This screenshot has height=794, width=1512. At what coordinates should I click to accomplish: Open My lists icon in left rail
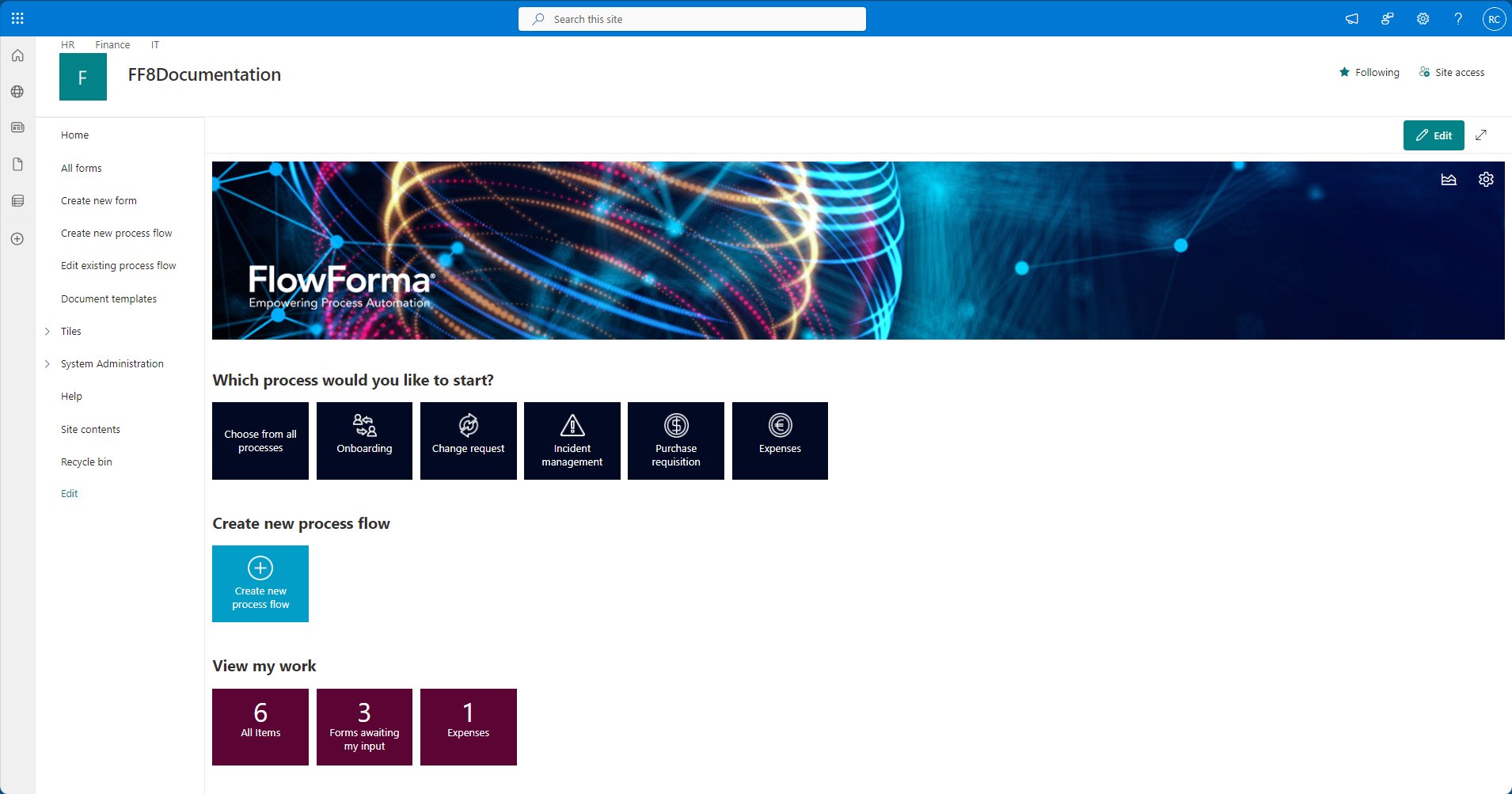point(17,201)
